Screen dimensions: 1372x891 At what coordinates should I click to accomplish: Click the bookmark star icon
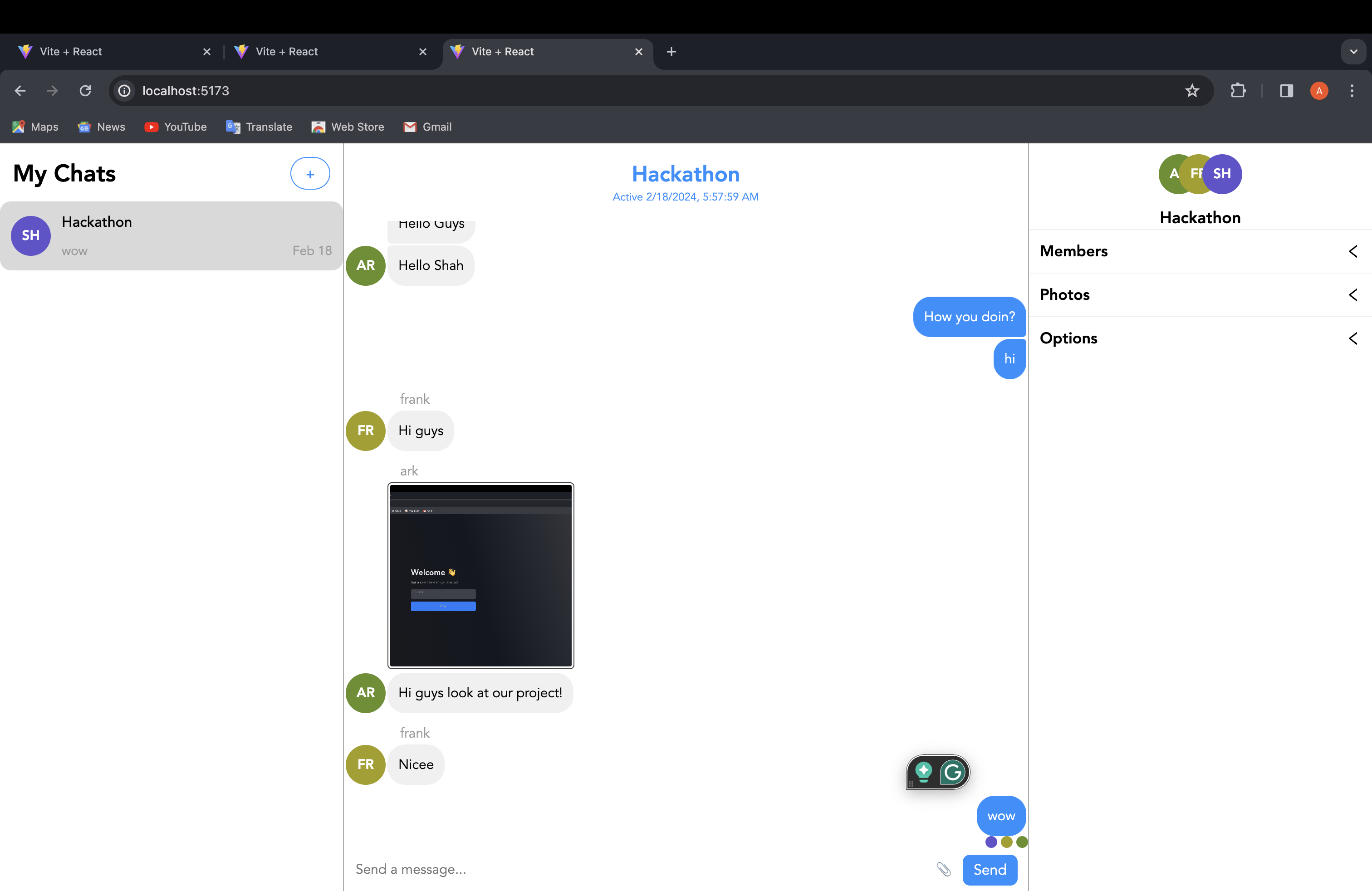pos(1191,90)
